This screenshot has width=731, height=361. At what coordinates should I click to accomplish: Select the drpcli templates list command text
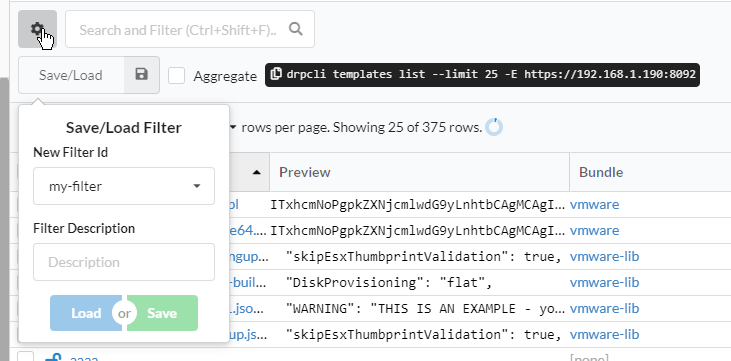pyautogui.click(x=491, y=74)
